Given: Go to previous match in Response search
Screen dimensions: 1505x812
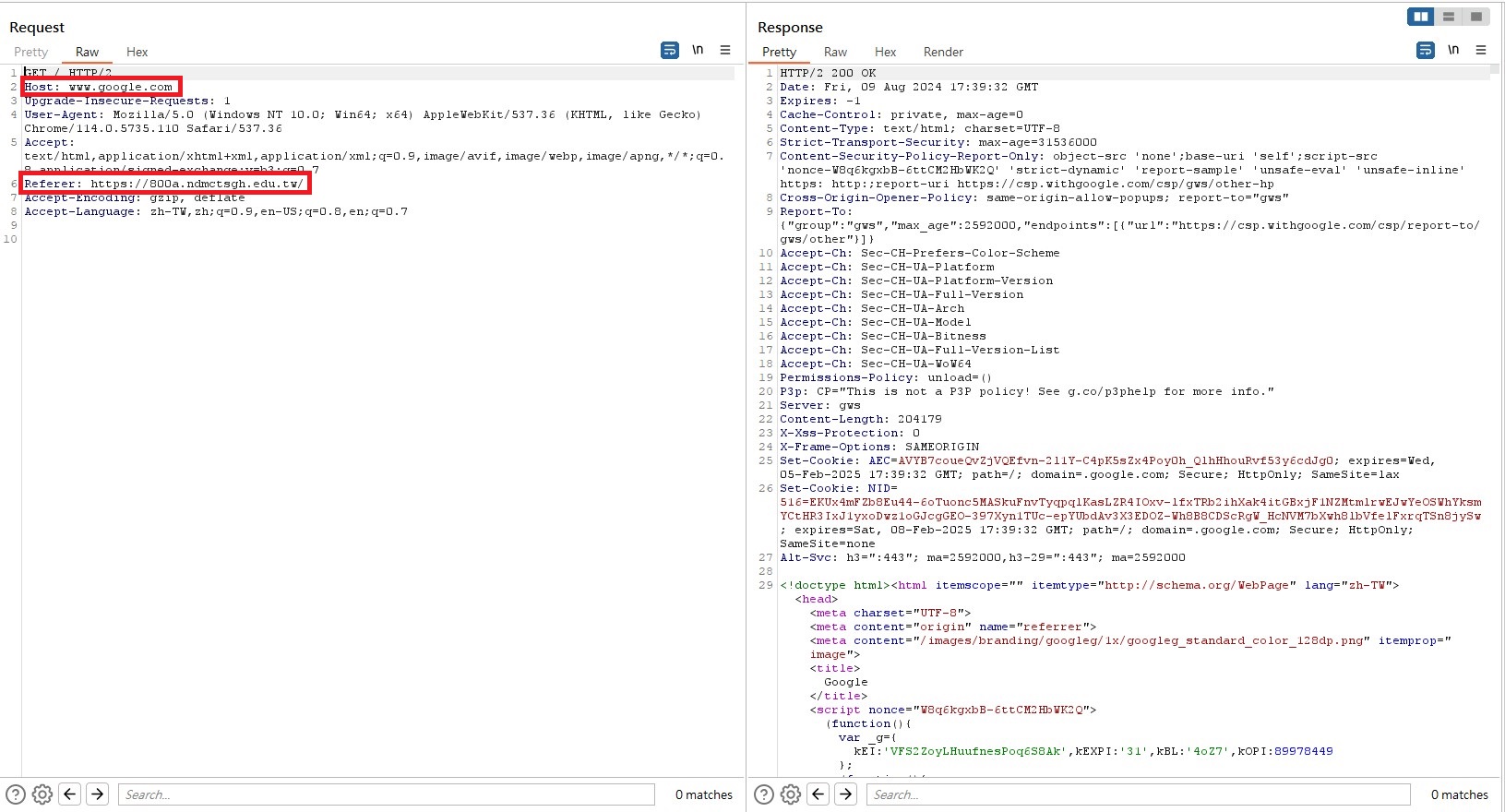Looking at the screenshot, I should coord(818,794).
